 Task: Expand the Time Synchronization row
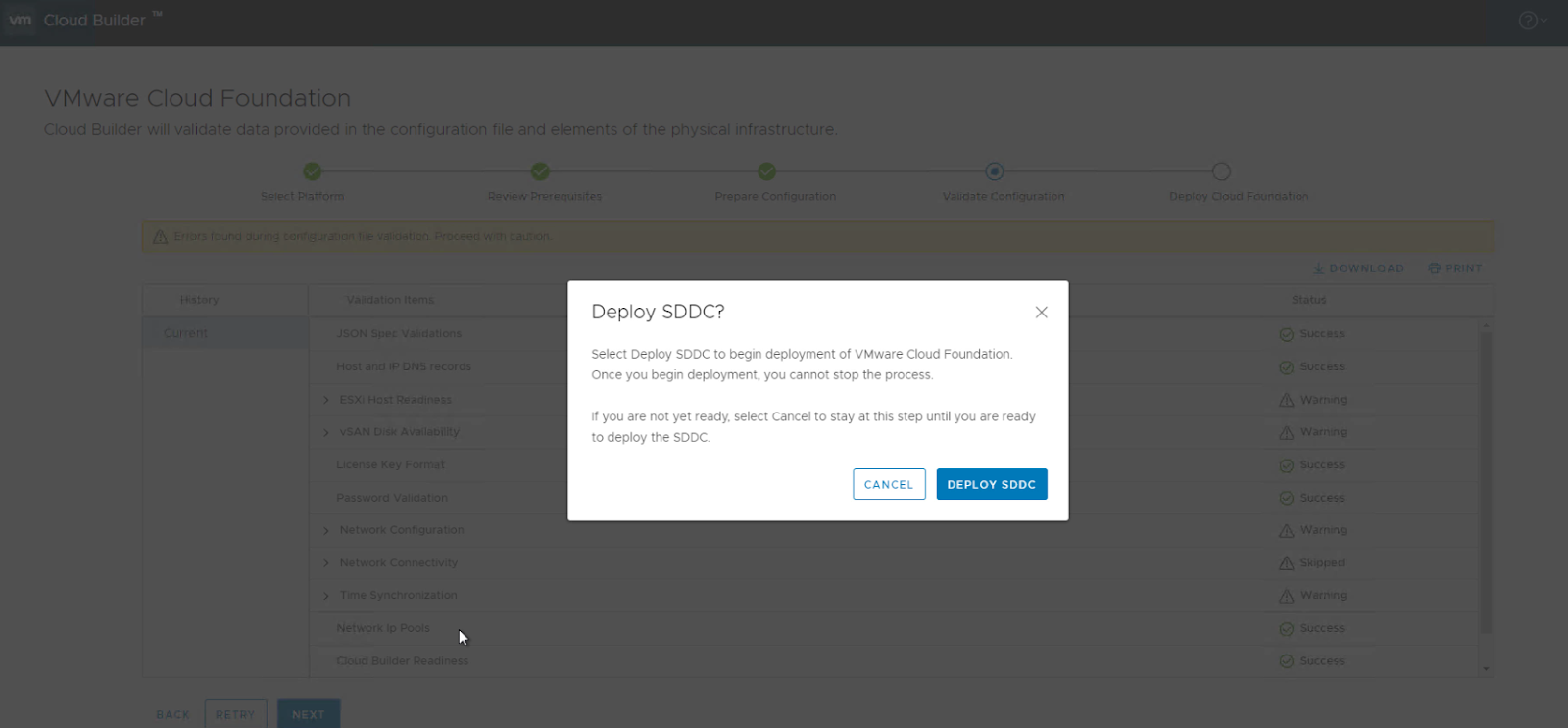326,596
